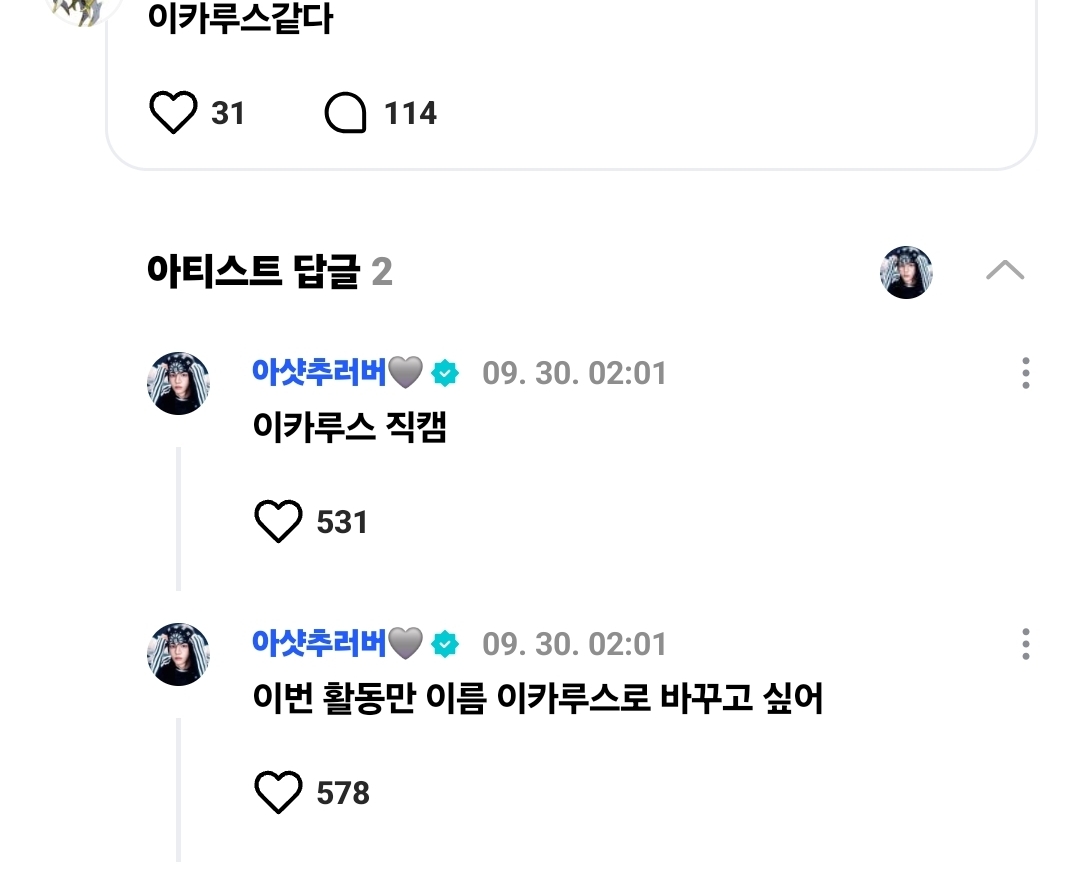
Task: Tap artist avatar beside collapse chevron
Action: pos(906,272)
